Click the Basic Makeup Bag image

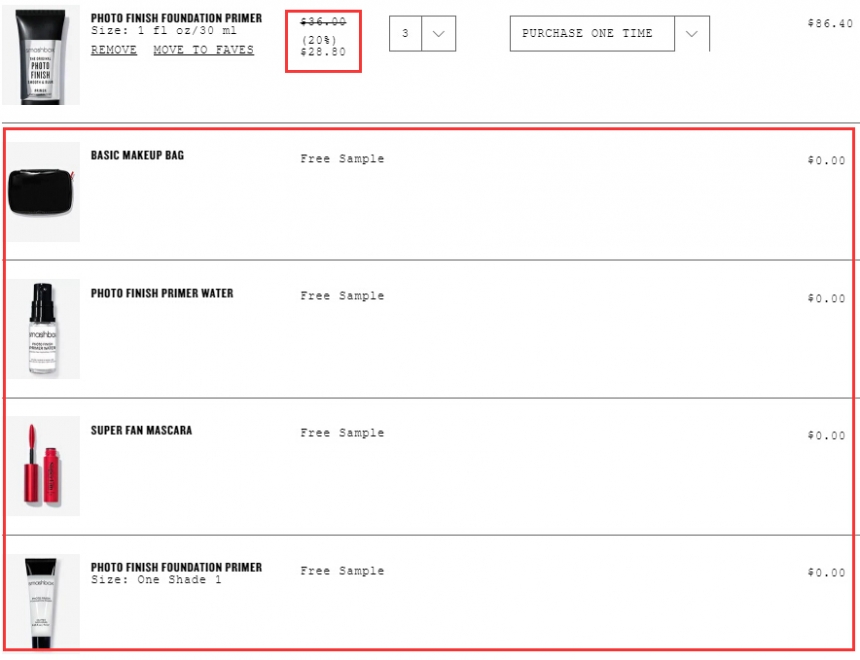click(x=43, y=192)
